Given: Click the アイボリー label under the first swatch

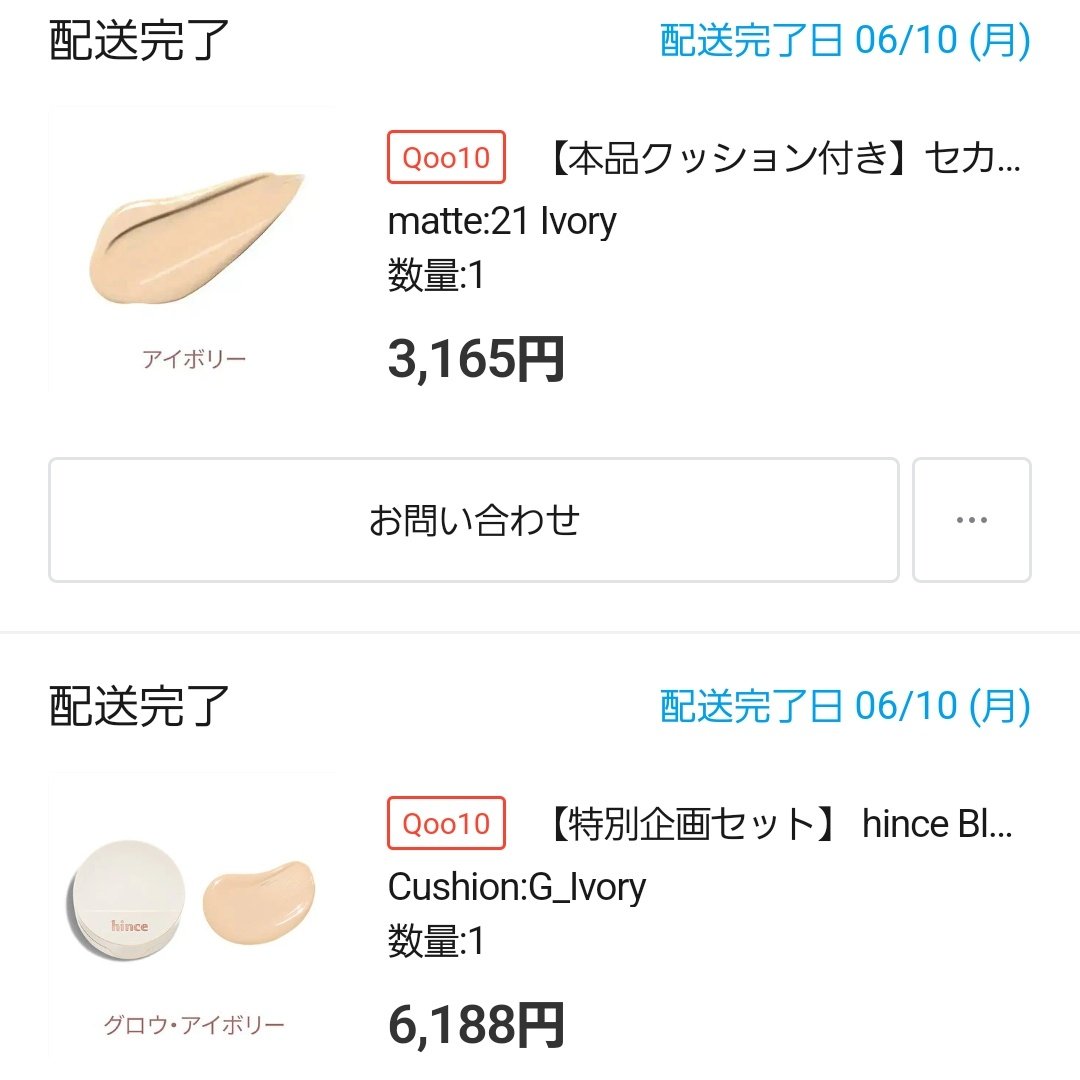Looking at the screenshot, I should [194, 359].
